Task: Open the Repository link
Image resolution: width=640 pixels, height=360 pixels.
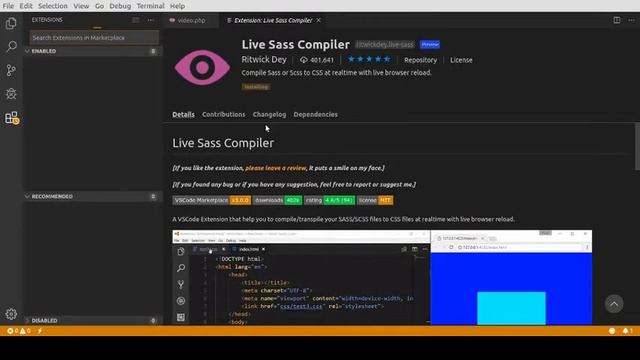Action: coord(420,60)
